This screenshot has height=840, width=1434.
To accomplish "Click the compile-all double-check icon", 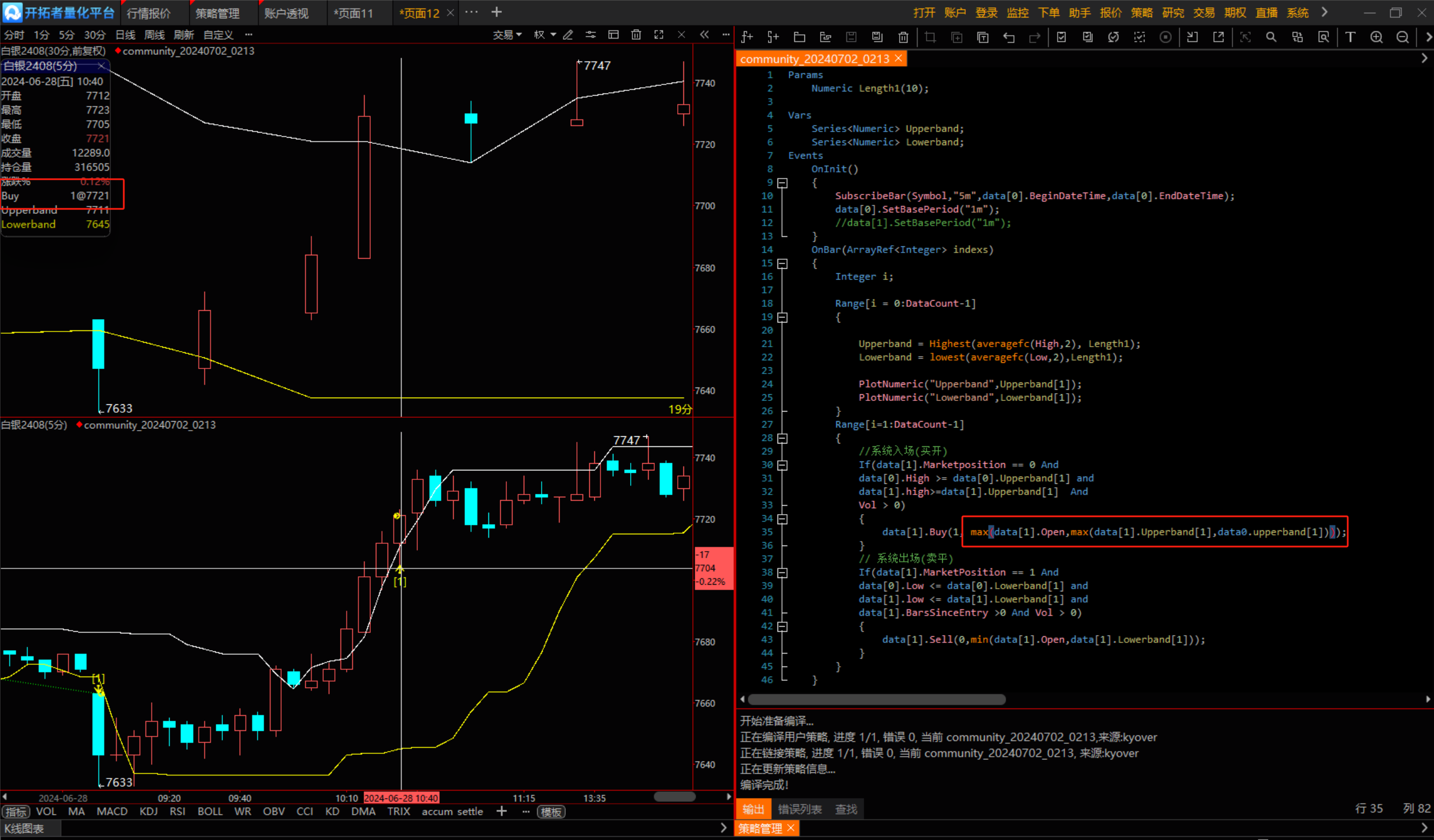I will 1087,37.
